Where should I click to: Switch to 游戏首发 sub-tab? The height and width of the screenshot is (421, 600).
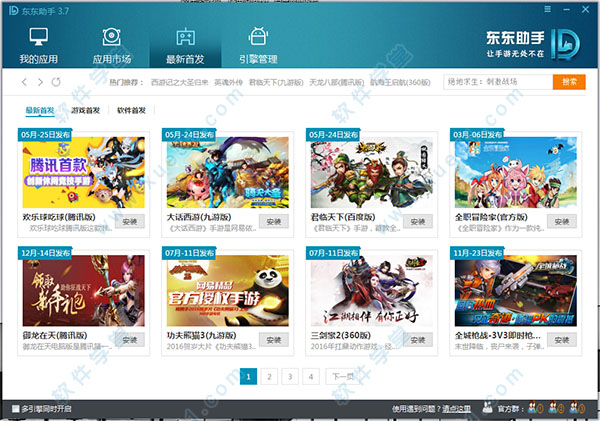pyautogui.click(x=85, y=110)
